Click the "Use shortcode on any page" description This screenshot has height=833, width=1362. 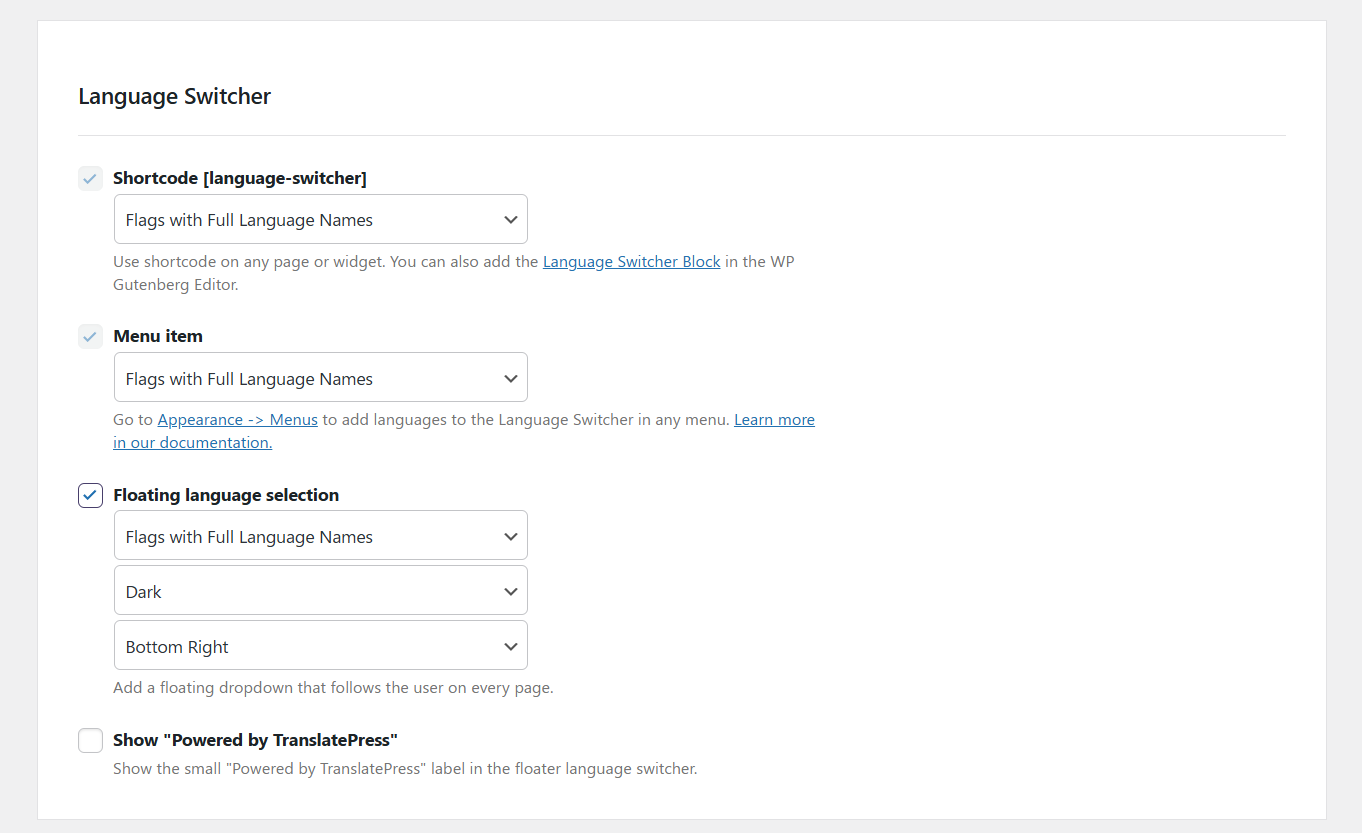[x=454, y=273]
